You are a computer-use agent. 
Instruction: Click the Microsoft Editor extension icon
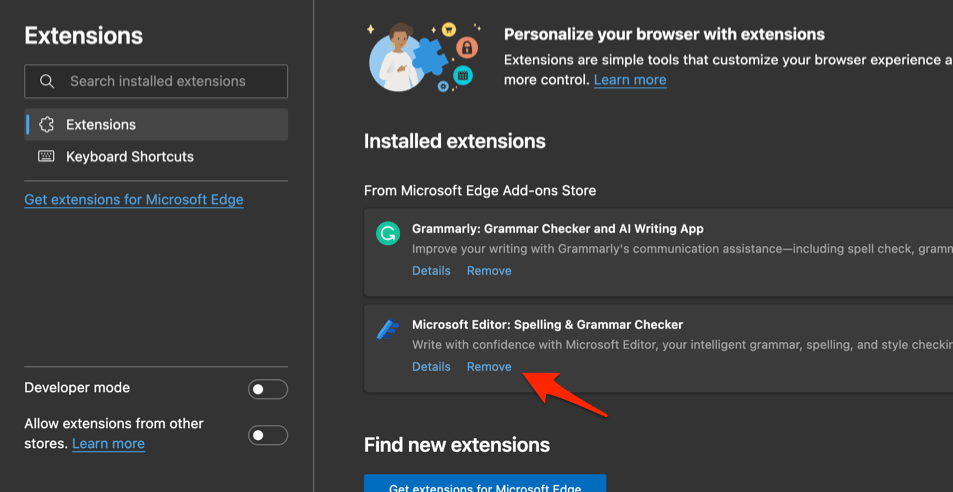(x=388, y=329)
